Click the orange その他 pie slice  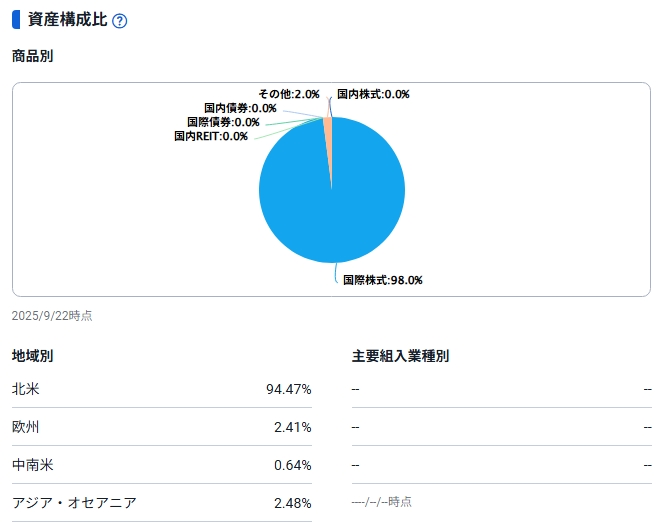click(328, 128)
